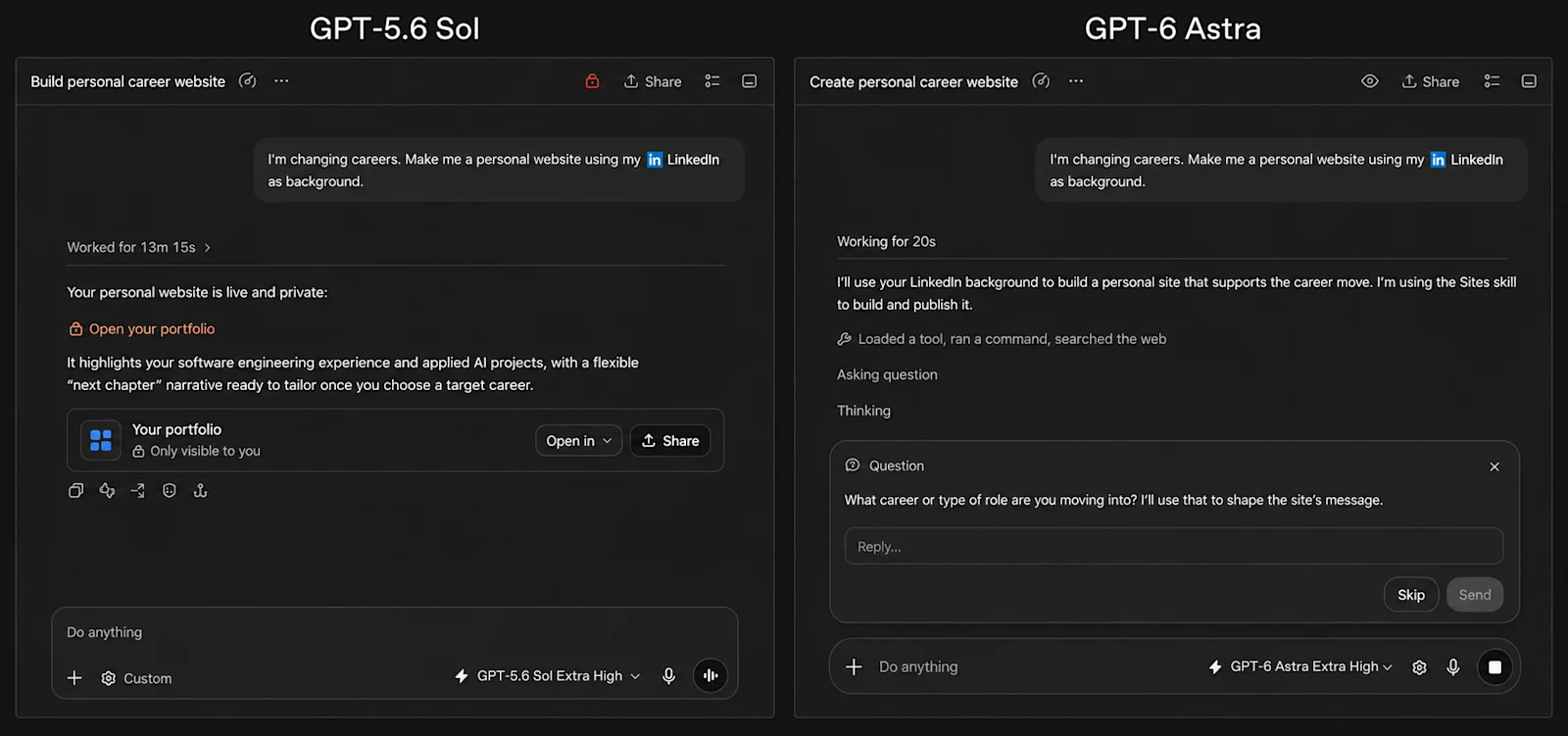Click the settings gear icon in Astra composer
Screen dimensions: 1568x736
(1419, 667)
